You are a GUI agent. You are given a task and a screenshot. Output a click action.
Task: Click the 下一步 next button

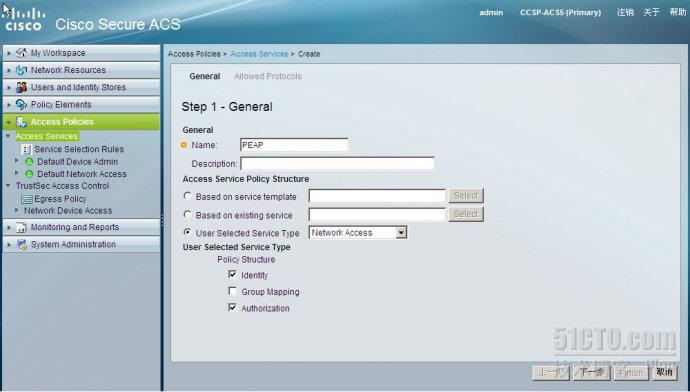click(592, 373)
